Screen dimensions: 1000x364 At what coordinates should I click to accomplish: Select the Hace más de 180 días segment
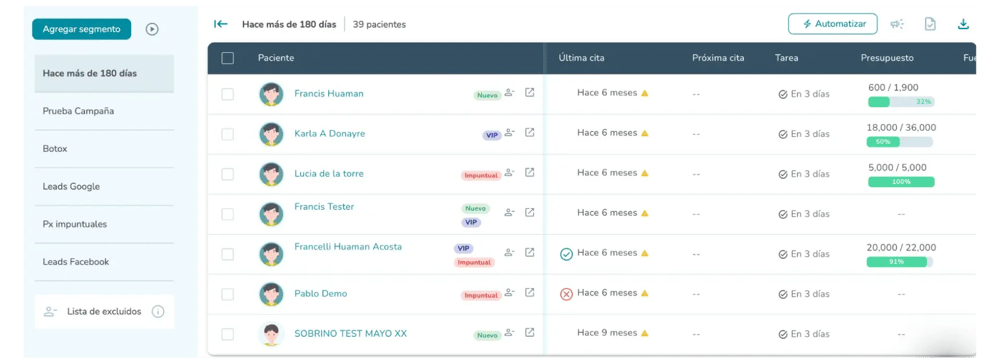click(x=105, y=73)
